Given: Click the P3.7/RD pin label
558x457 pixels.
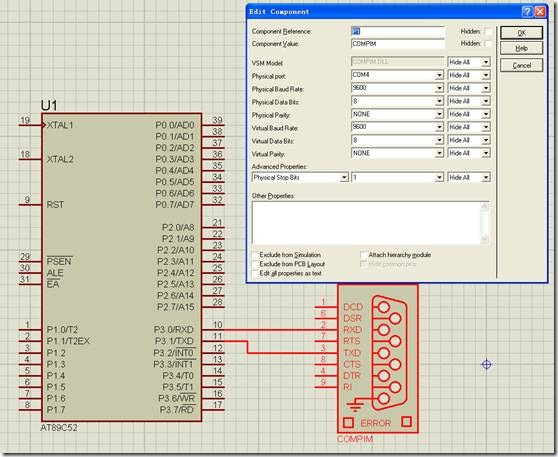Looking at the screenshot, I should click(177, 410).
